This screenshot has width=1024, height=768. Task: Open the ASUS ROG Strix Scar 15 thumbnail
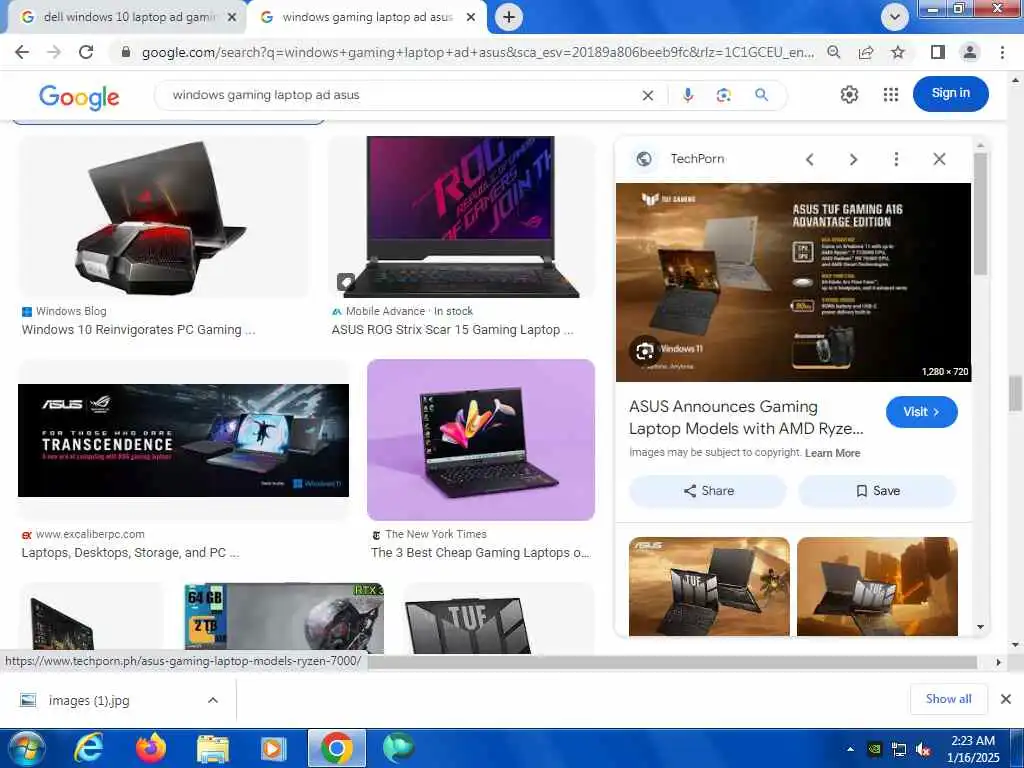coord(462,216)
